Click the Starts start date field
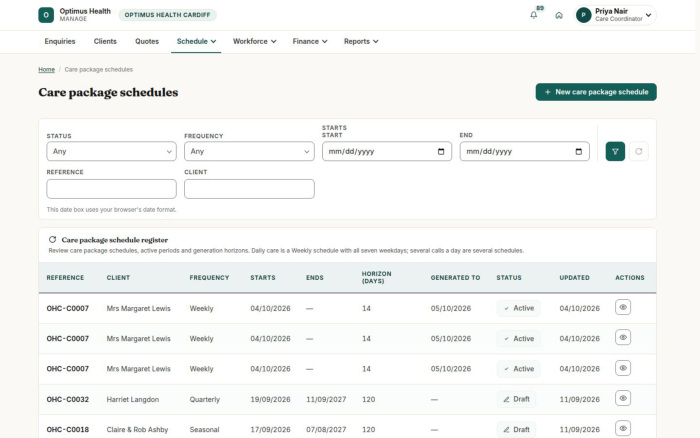The height and width of the screenshot is (438, 700). (387, 151)
